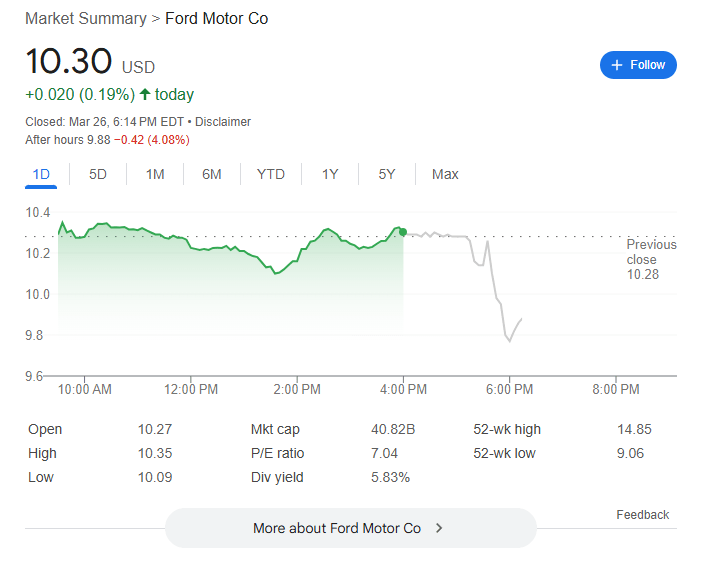The width and height of the screenshot is (711, 563).
Task: Open the Feedback link
Action: [642, 515]
